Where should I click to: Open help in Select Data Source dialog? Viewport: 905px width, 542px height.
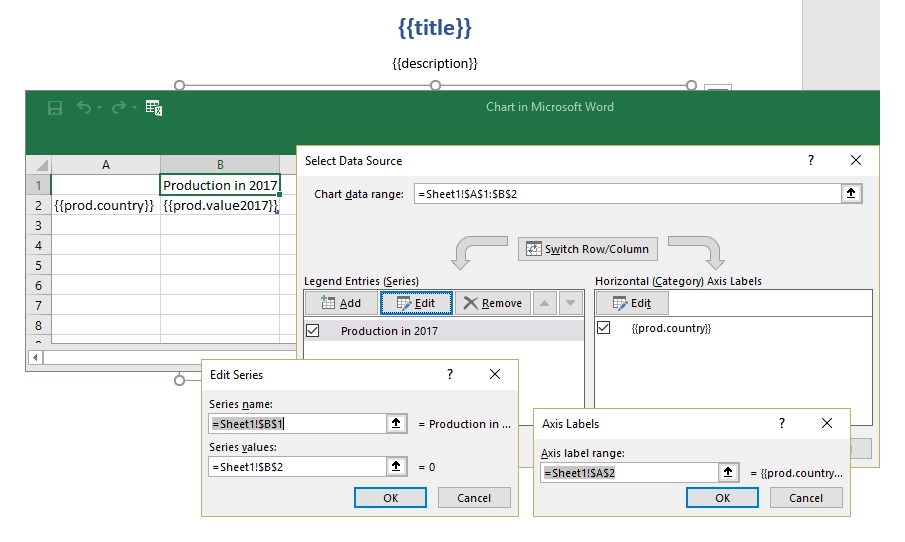(811, 160)
